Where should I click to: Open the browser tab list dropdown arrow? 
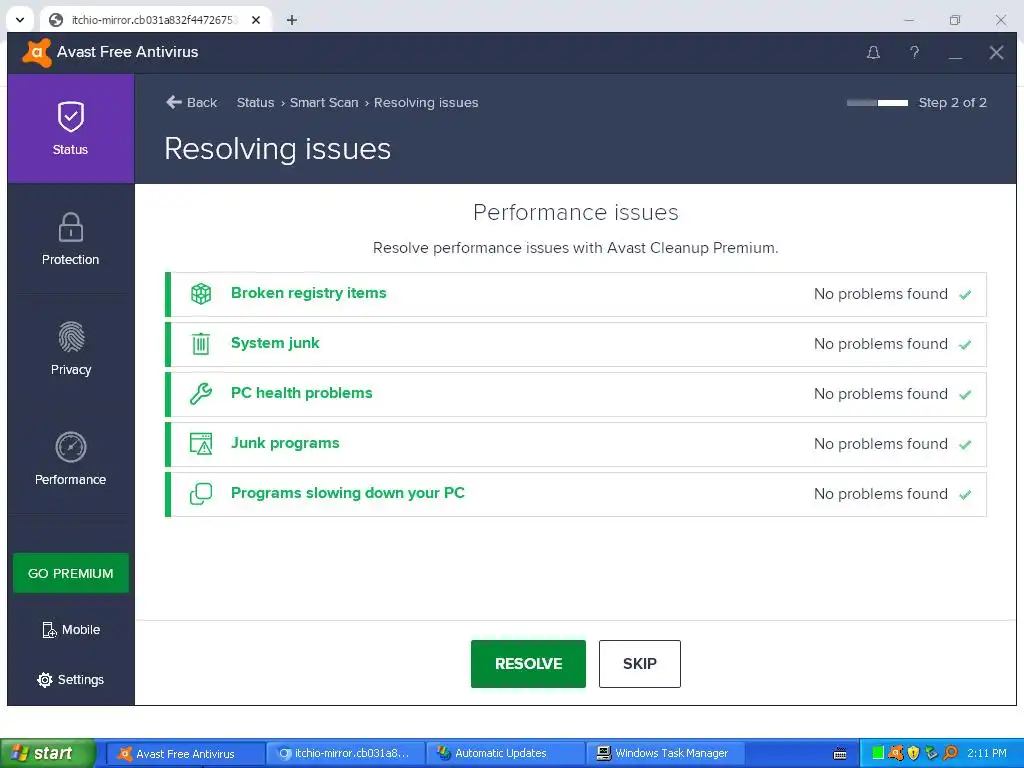pos(20,20)
